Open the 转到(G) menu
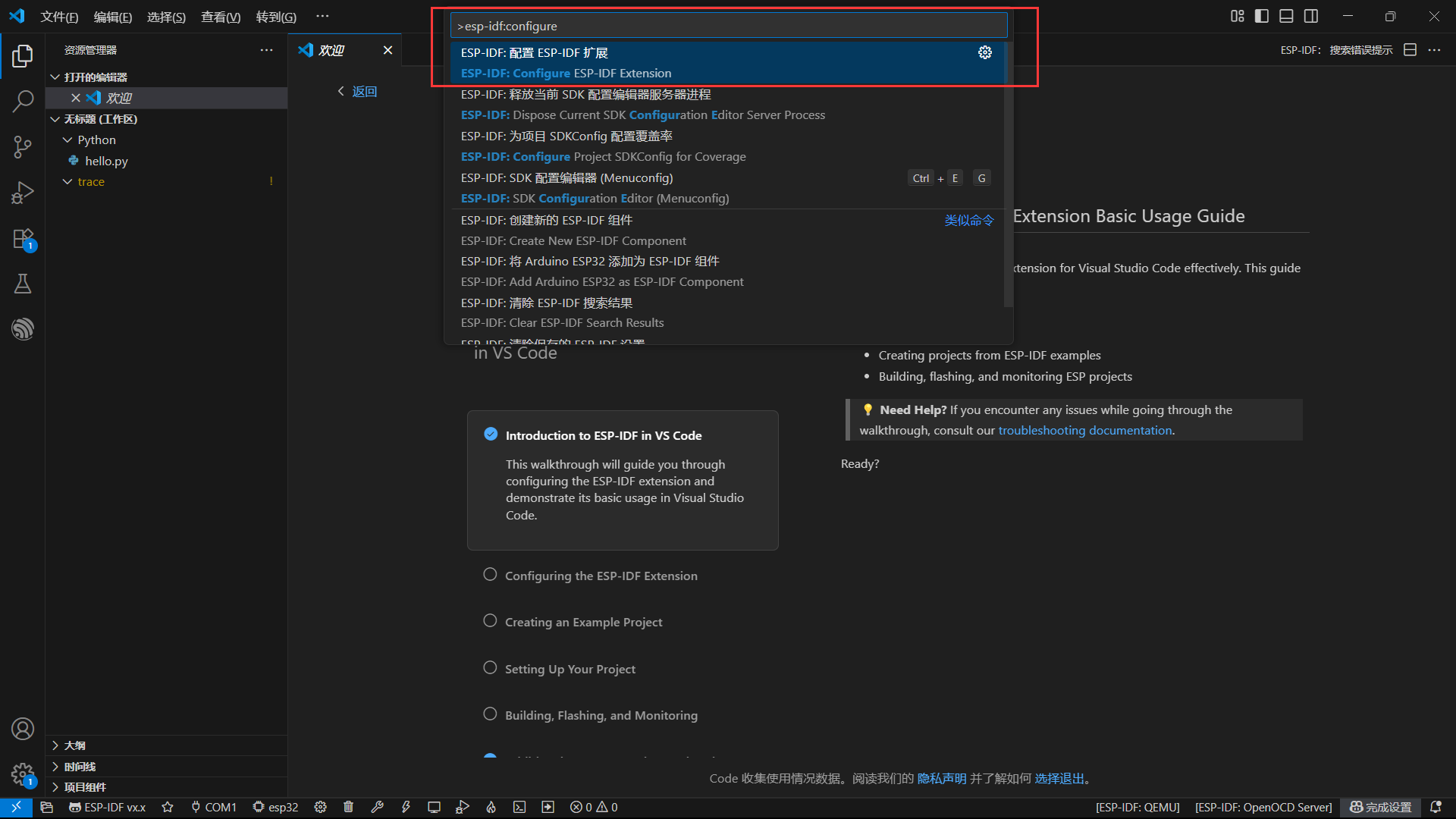 click(276, 17)
